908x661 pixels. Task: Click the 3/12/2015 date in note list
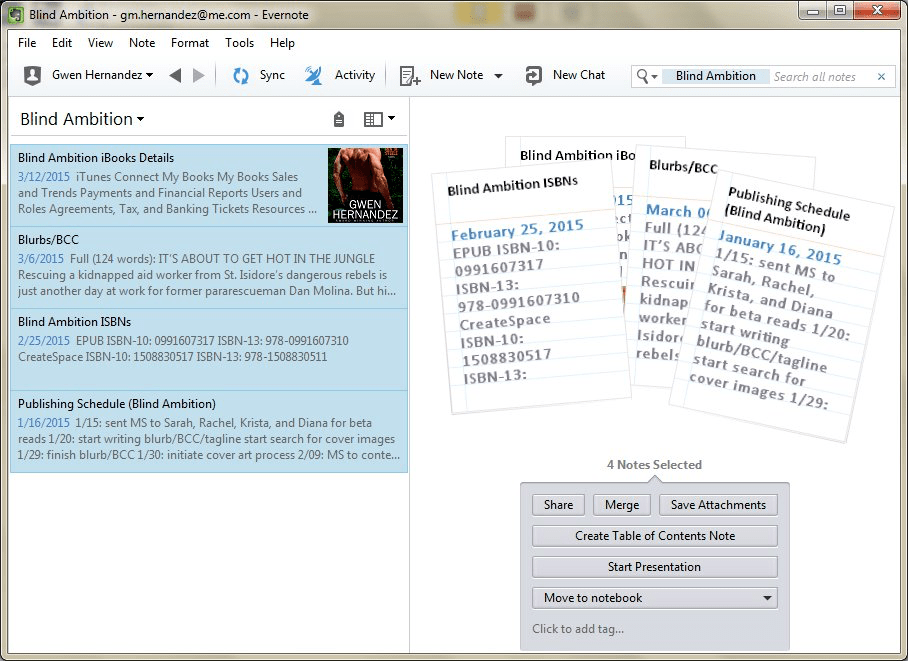point(43,177)
